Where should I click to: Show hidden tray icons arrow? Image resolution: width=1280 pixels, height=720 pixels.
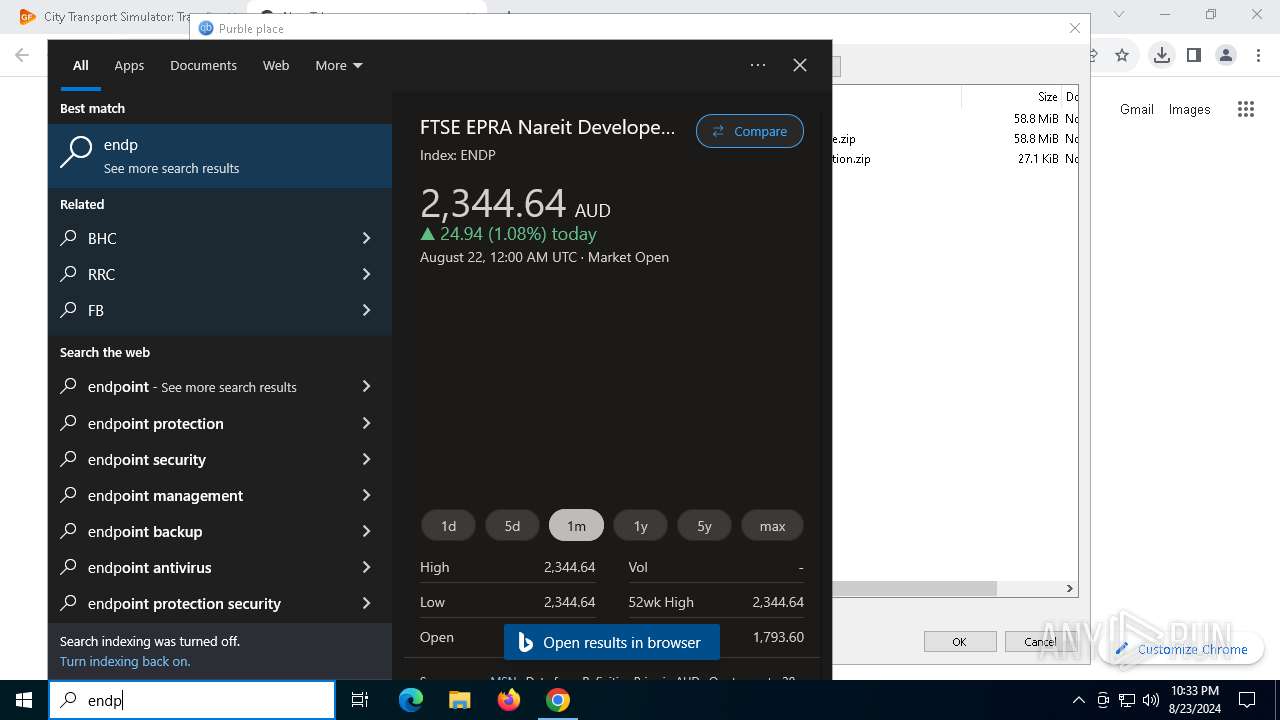point(1078,700)
